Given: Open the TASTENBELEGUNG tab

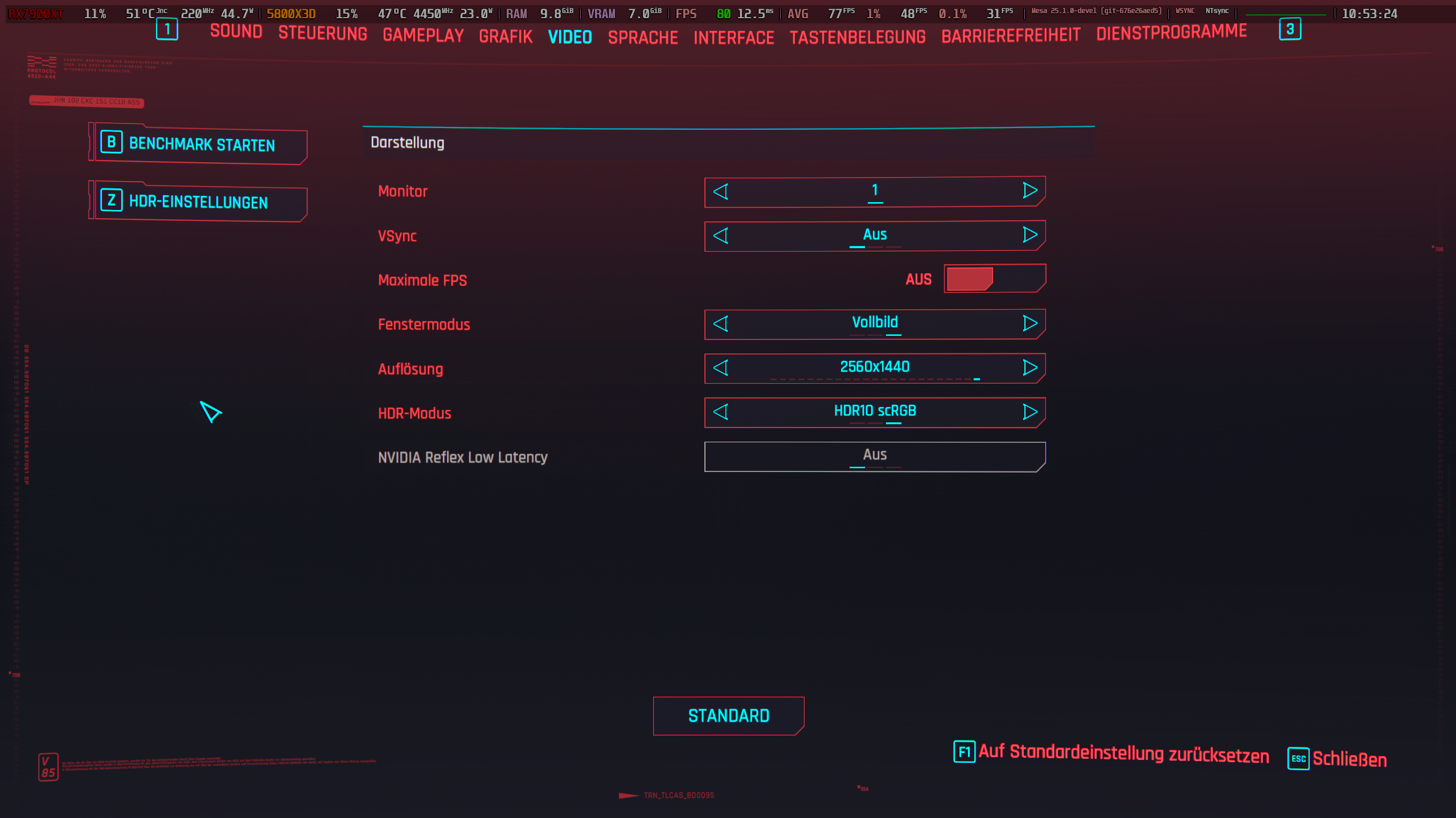Looking at the screenshot, I should 857,38.
